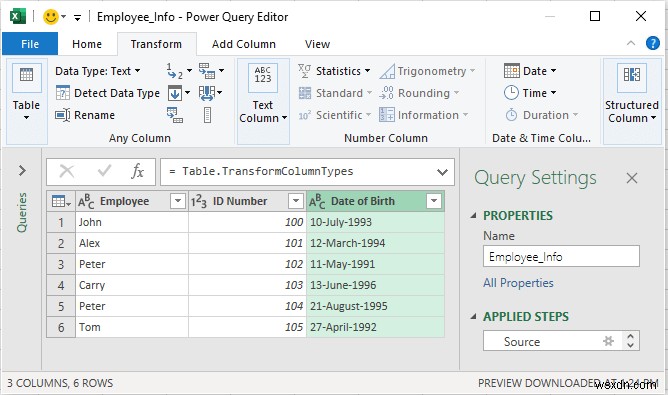Click the table corner menu icon
The height and width of the screenshot is (395, 668).
pos(61,201)
